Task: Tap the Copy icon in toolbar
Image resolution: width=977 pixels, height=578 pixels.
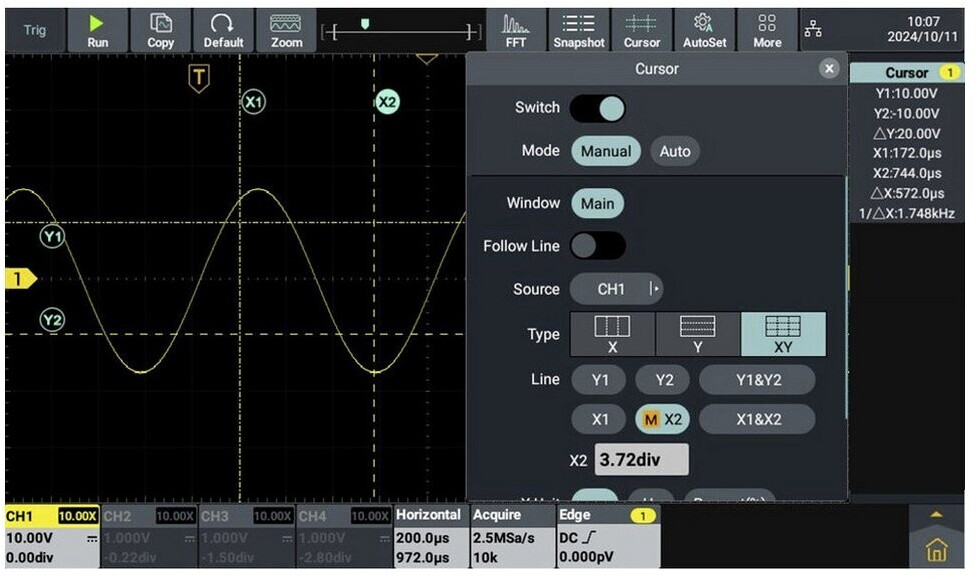Action: coord(160,30)
